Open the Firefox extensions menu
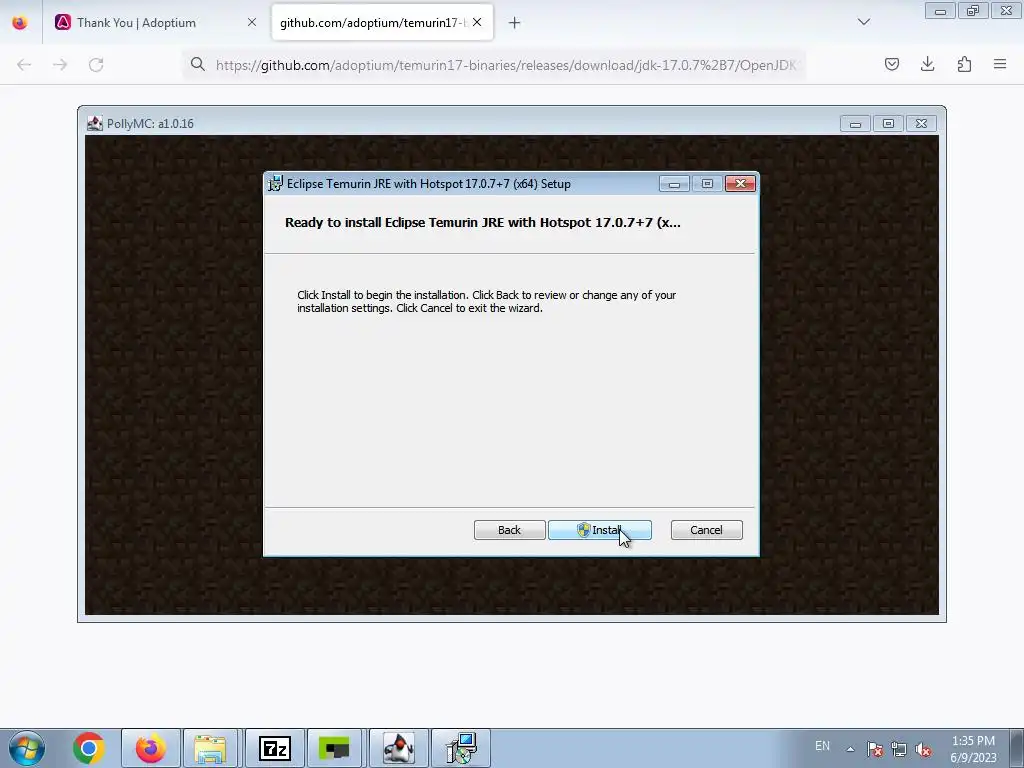This screenshot has height=768, width=1024. pos(964,64)
